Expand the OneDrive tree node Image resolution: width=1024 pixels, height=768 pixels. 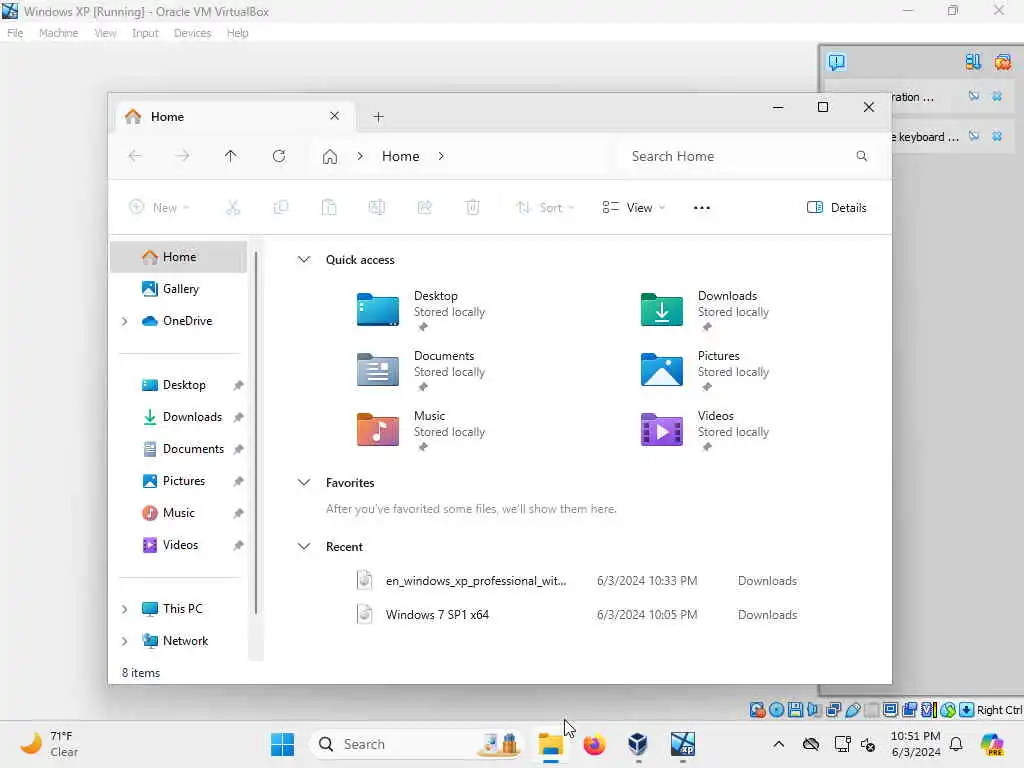(x=125, y=321)
